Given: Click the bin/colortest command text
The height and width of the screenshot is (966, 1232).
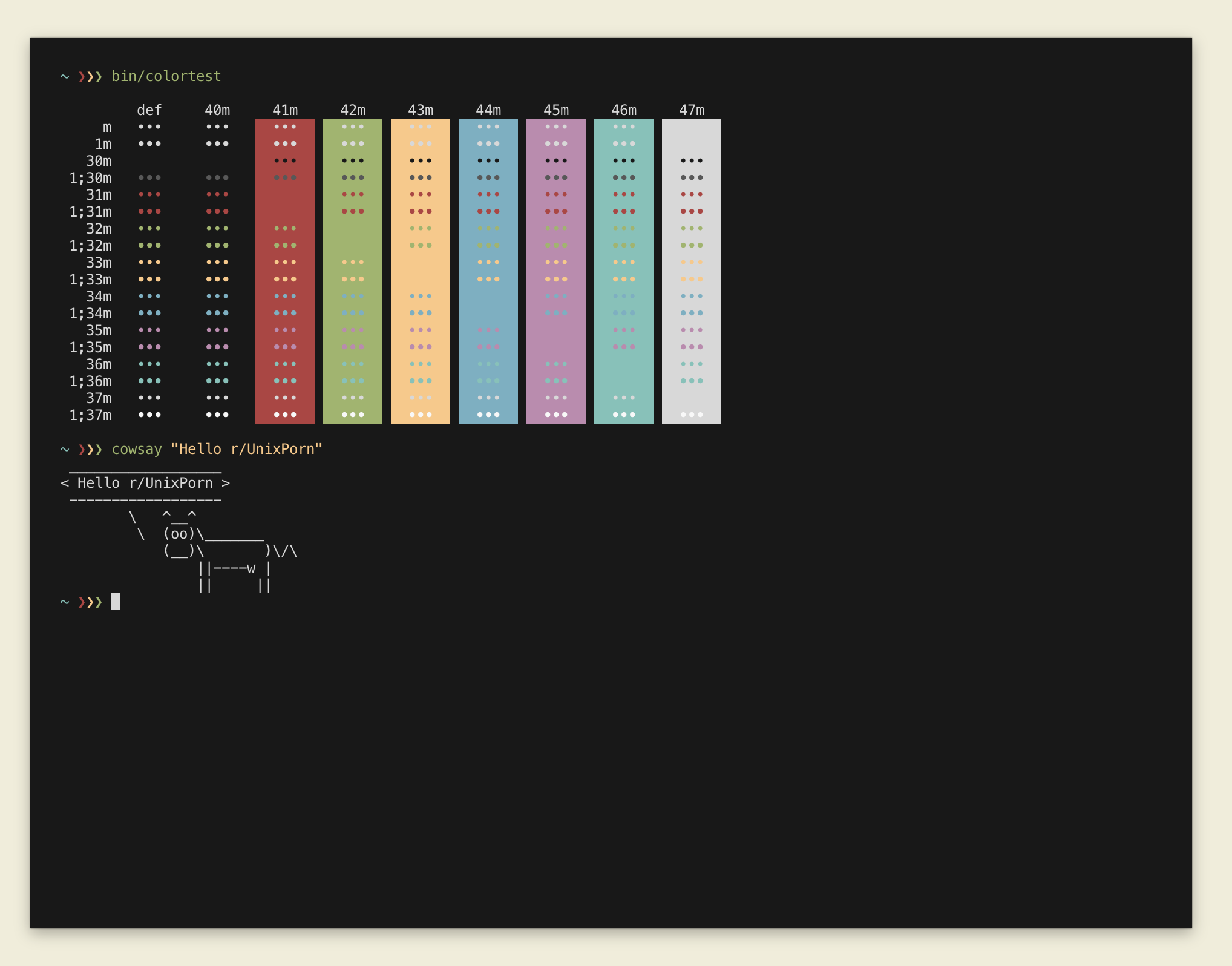Looking at the screenshot, I should [x=166, y=76].
